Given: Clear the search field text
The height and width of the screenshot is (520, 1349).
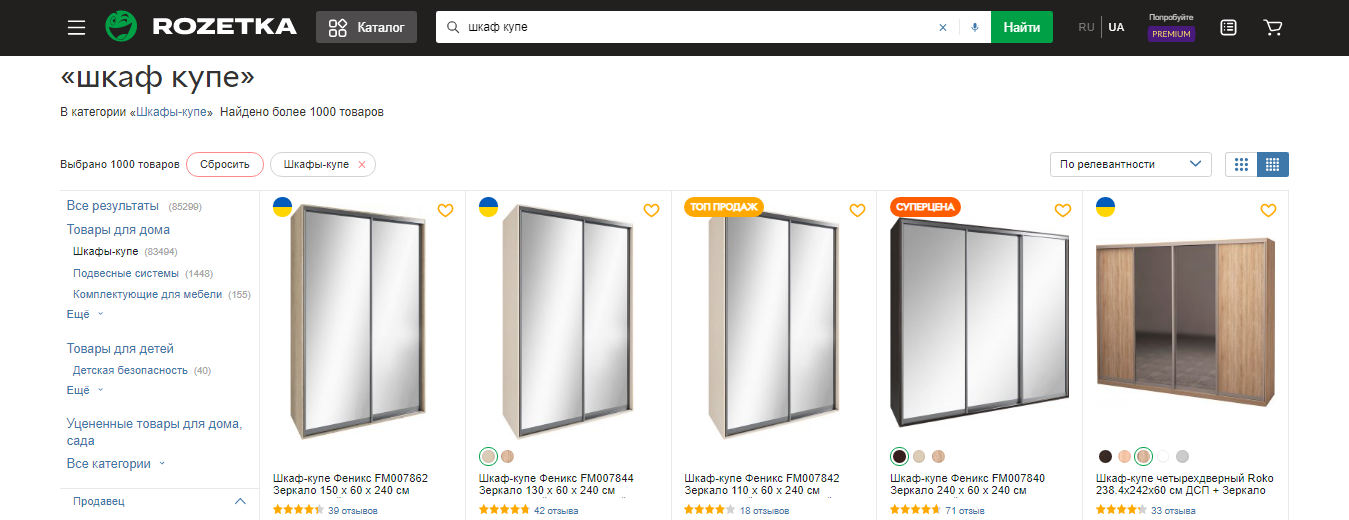Looking at the screenshot, I should (x=942, y=27).
